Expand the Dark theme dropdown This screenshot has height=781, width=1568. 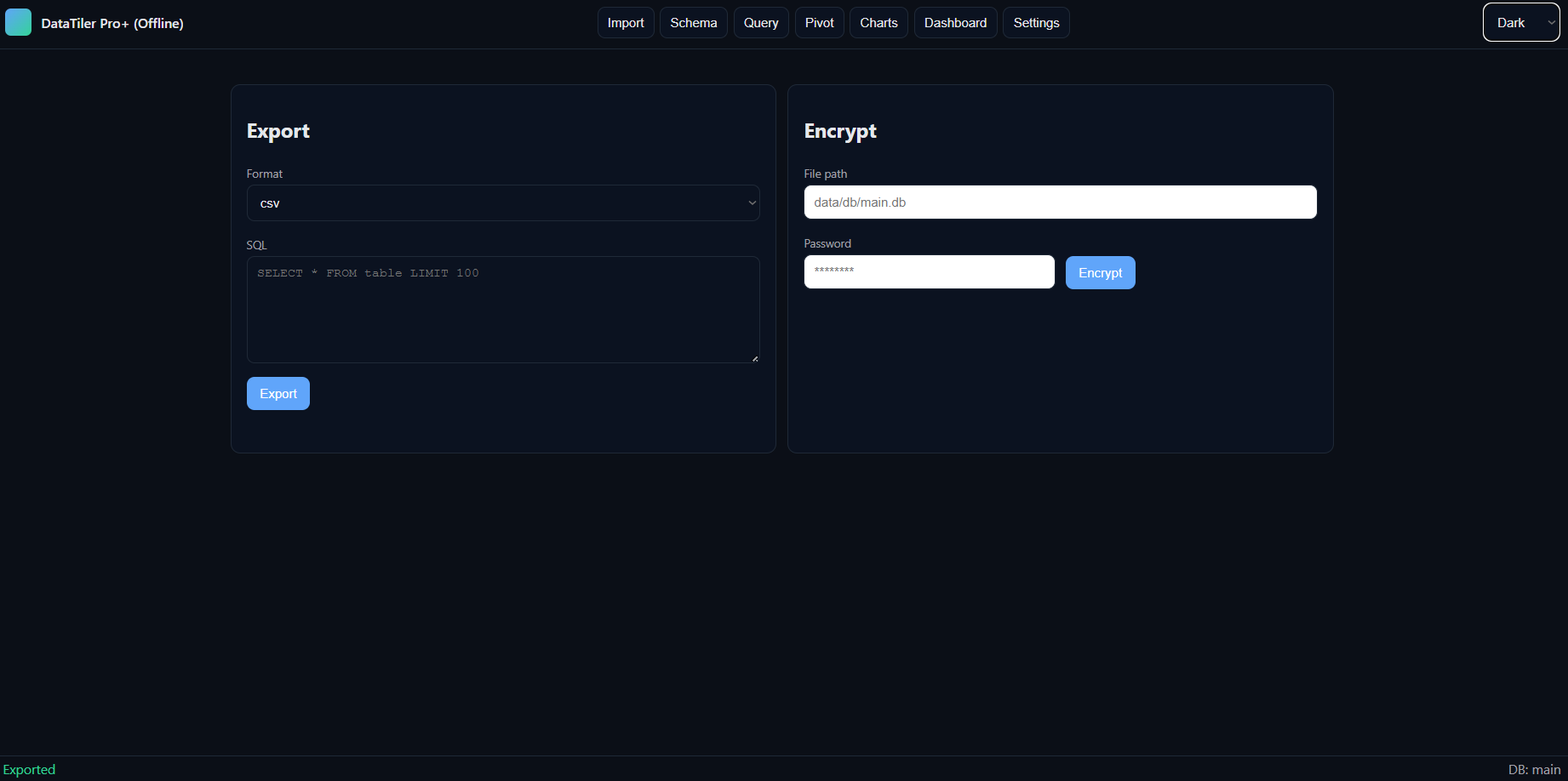click(1521, 23)
